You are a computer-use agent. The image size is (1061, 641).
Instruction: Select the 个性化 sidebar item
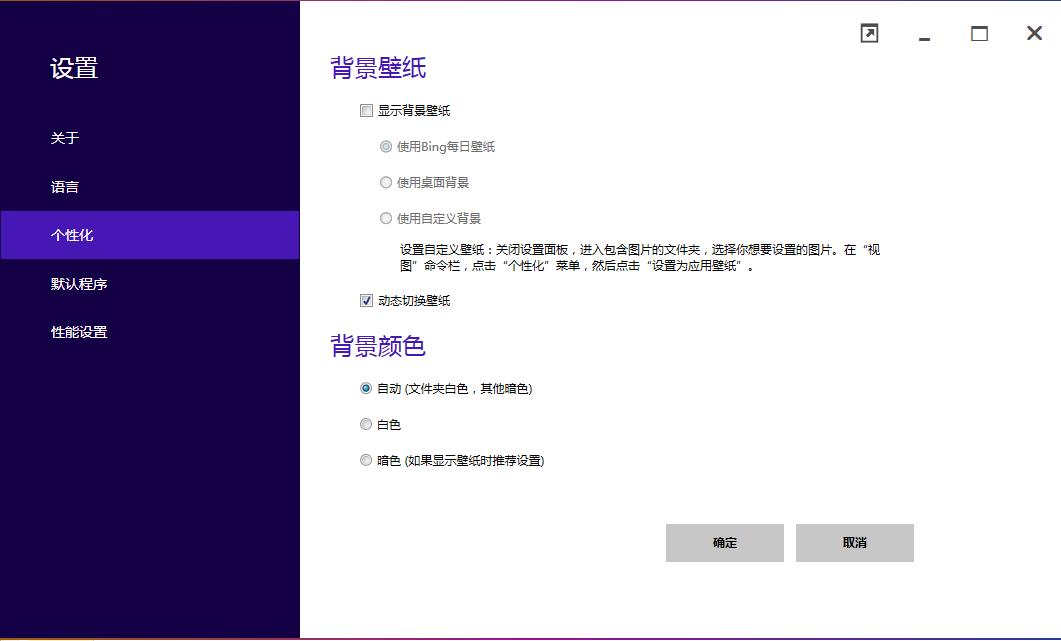(x=72, y=235)
